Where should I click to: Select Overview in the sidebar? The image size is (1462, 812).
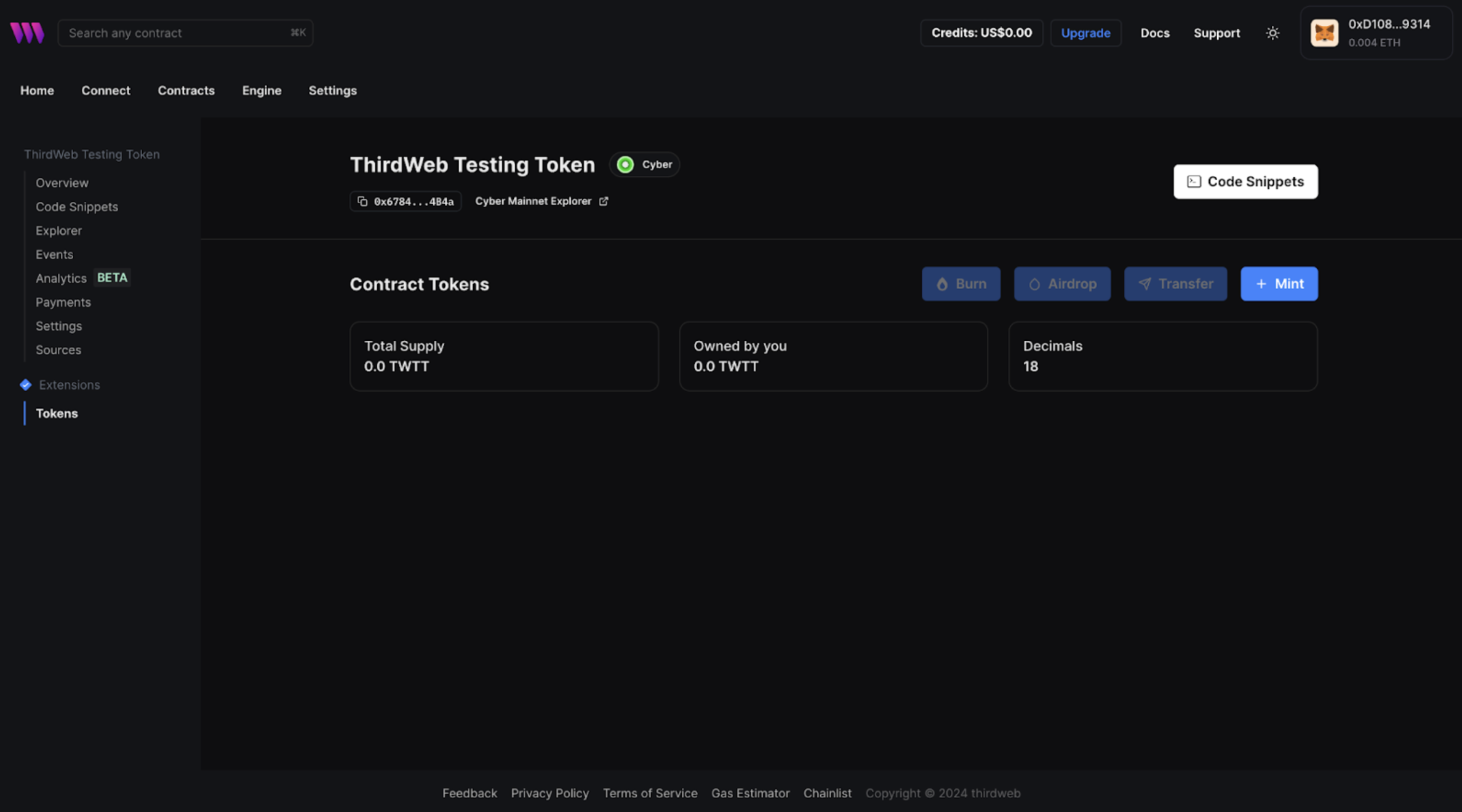click(62, 183)
